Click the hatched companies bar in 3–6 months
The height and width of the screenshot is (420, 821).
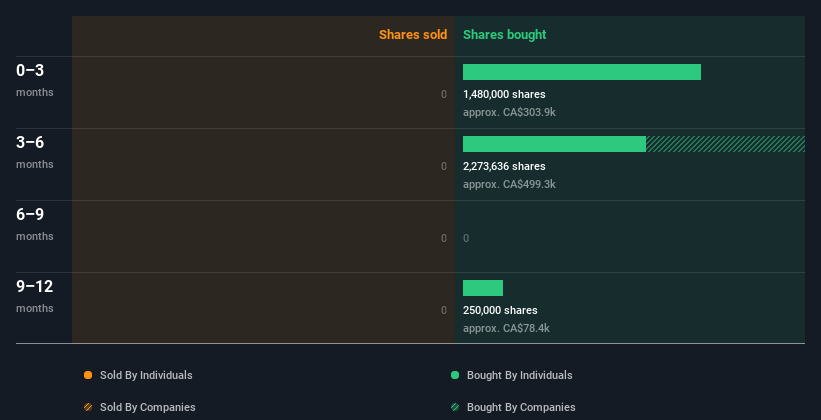click(725, 144)
